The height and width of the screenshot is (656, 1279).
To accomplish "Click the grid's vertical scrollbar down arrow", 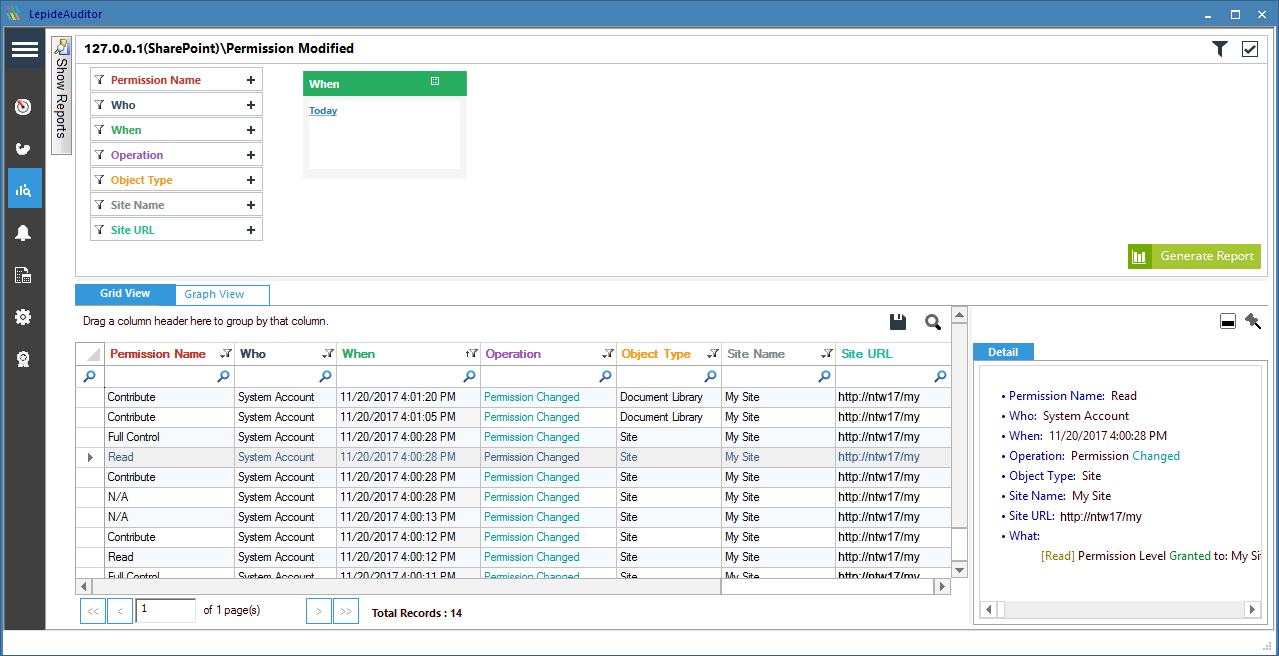I will click(959, 569).
